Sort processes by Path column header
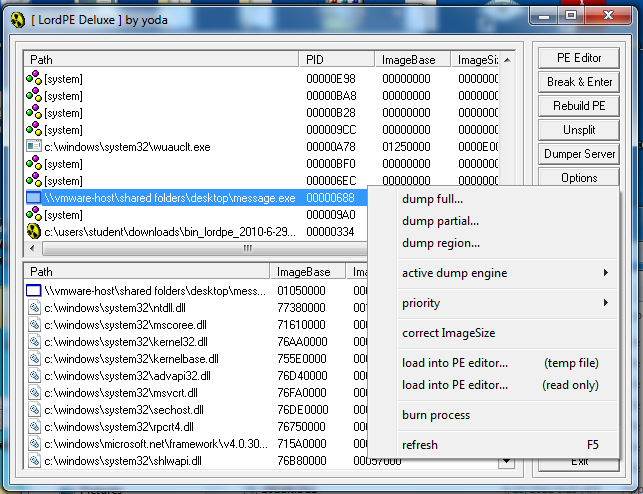 click(x=162, y=60)
